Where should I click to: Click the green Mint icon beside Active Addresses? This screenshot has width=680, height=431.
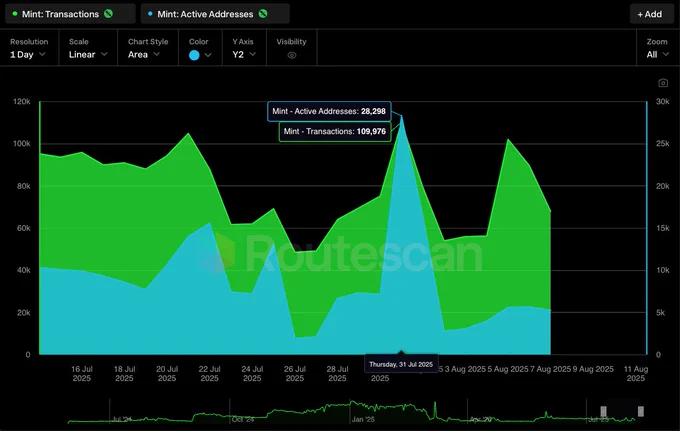[x=263, y=14]
